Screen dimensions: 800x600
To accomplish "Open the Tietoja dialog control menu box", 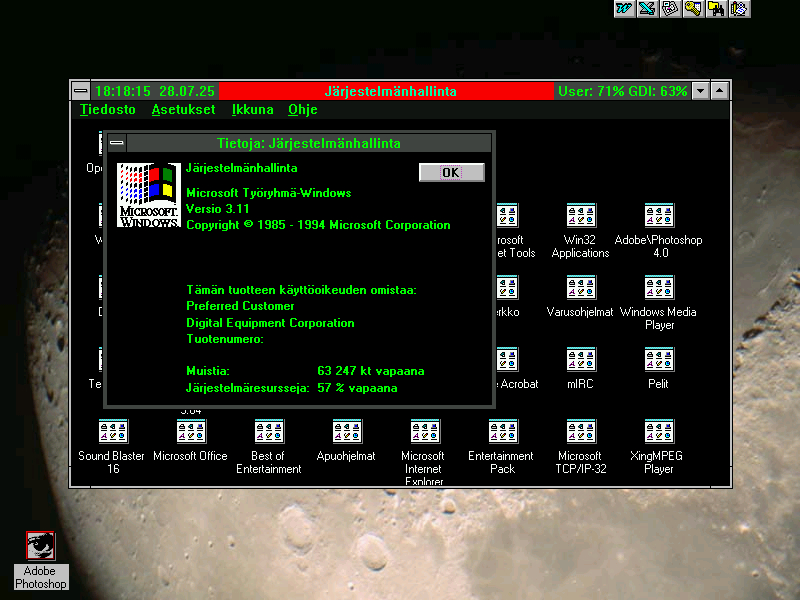I will 117,143.
